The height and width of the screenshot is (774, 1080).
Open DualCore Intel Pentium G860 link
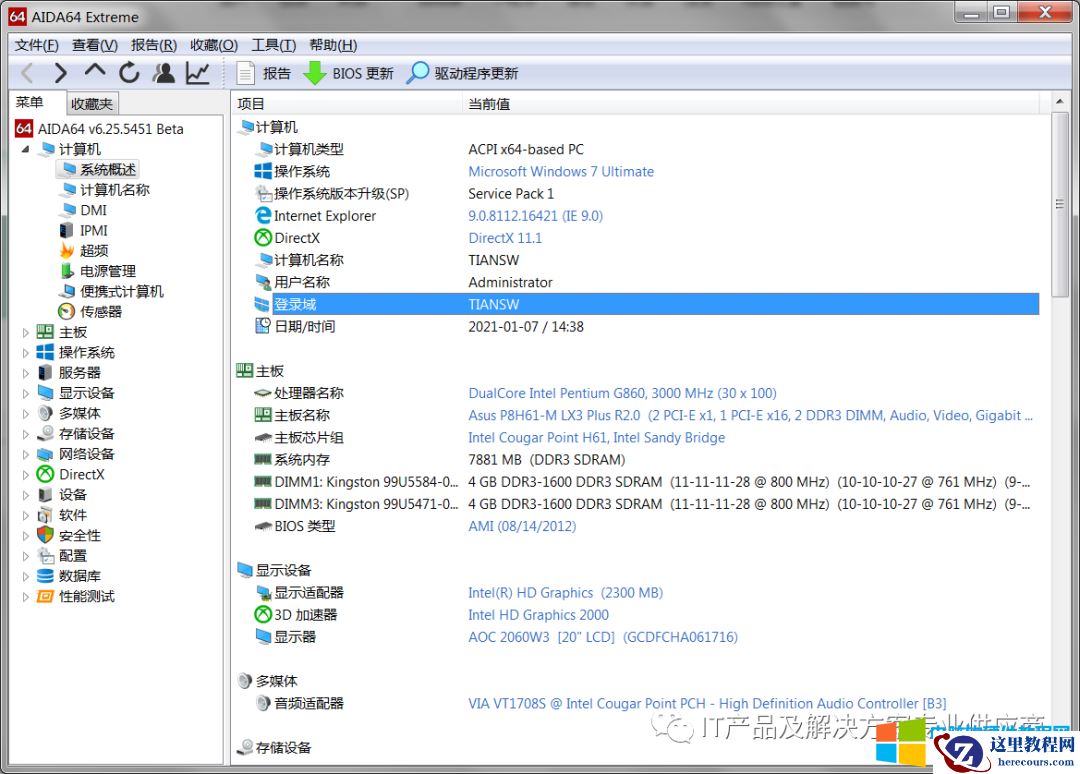622,393
